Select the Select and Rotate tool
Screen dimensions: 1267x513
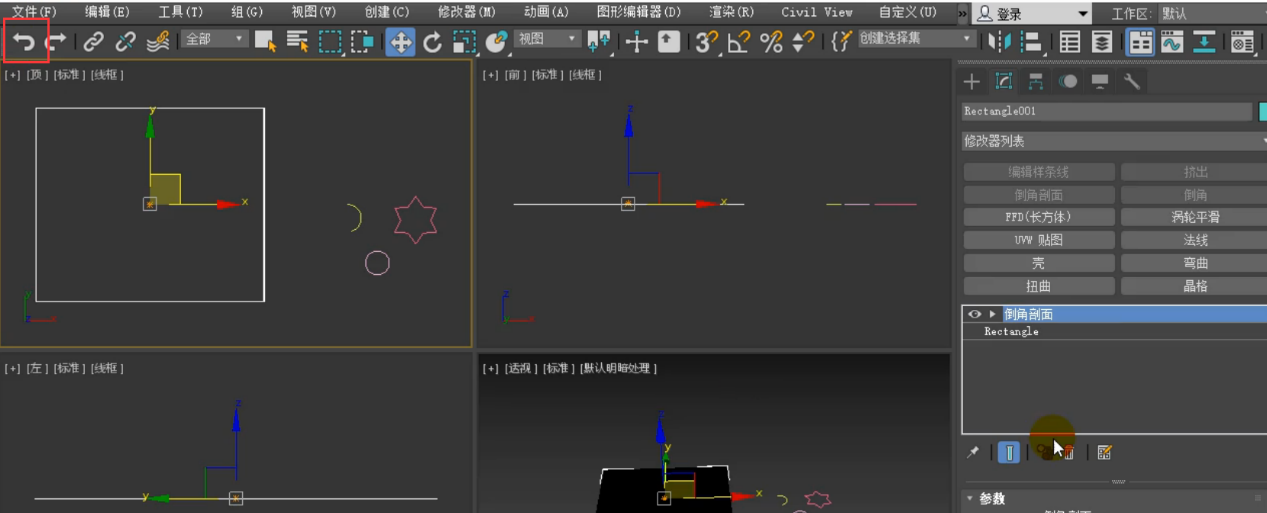(432, 42)
